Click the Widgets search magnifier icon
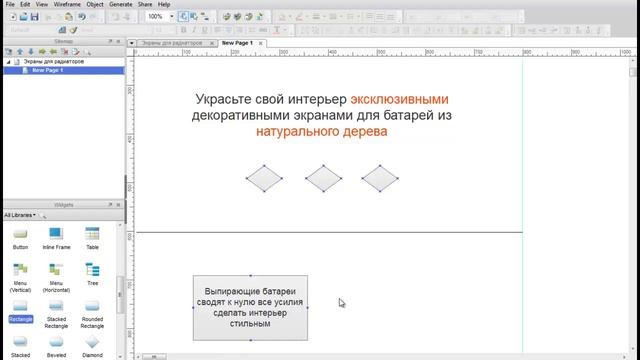The image size is (640, 360). tap(43, 215)
